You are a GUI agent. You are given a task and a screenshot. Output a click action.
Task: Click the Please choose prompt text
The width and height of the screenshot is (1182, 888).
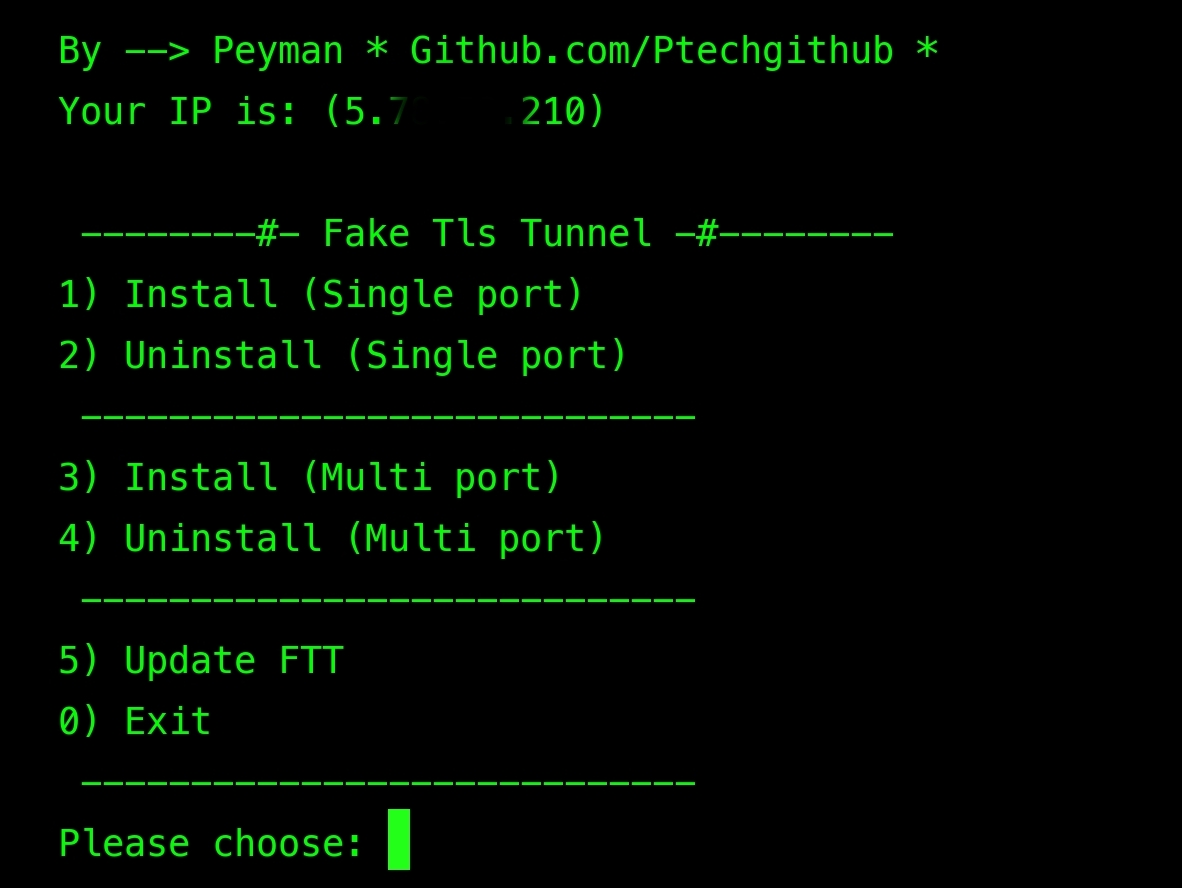(x=211, y=843)
